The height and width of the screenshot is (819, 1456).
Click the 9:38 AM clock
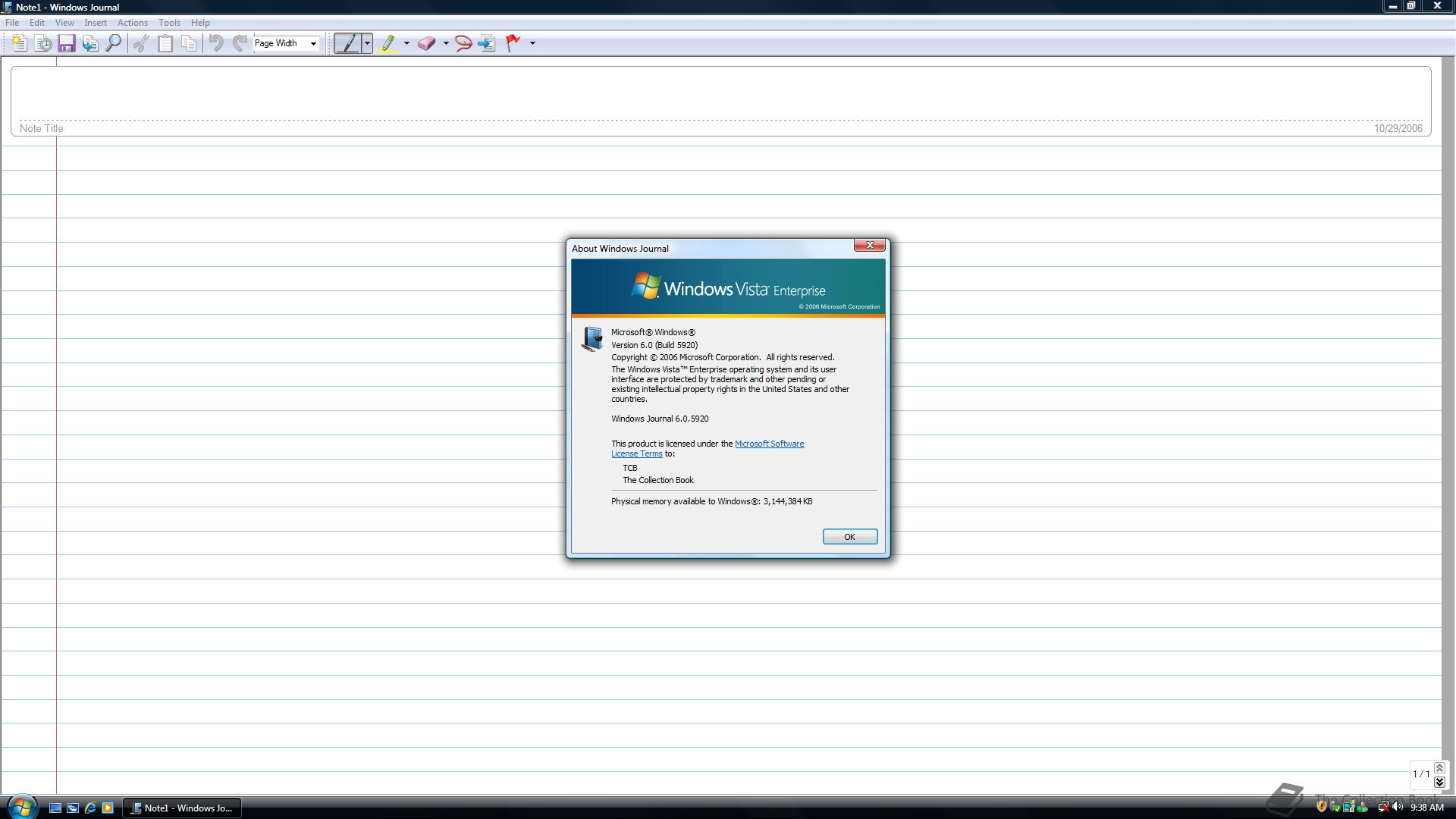point(1427,808)
